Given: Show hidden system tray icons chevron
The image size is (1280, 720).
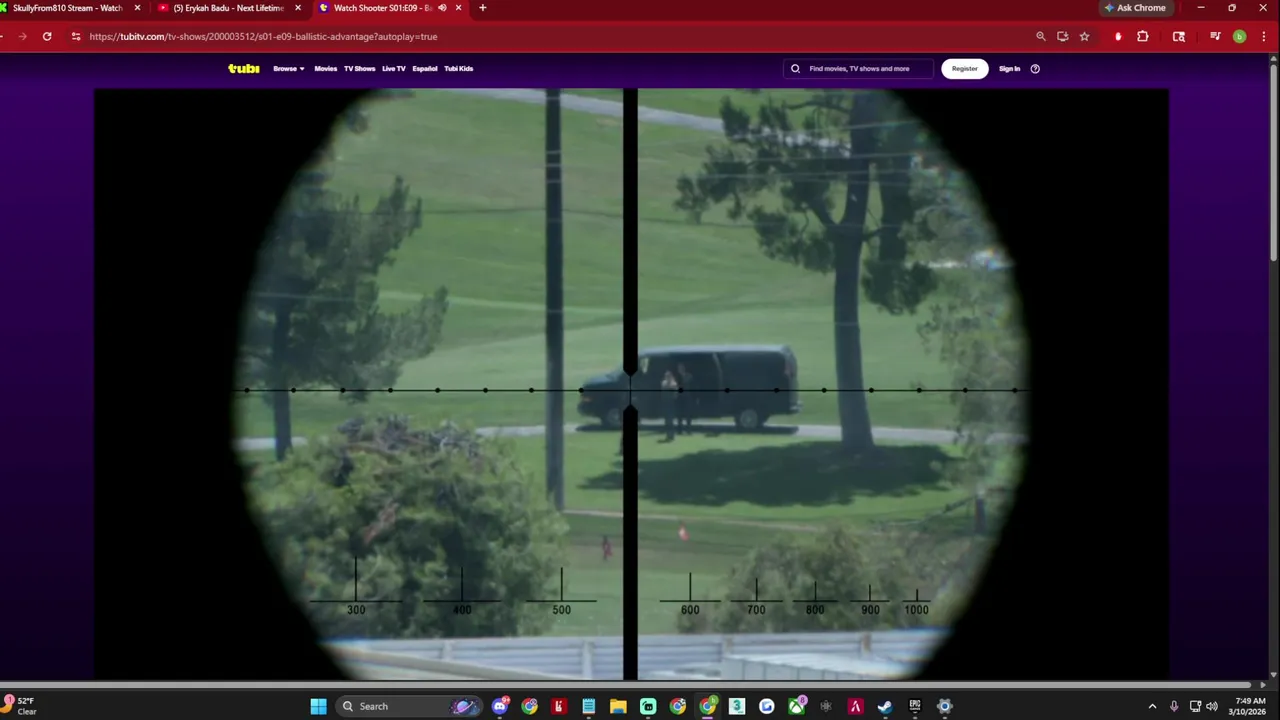Looking at the screenshot, I should coord(1152,706).
